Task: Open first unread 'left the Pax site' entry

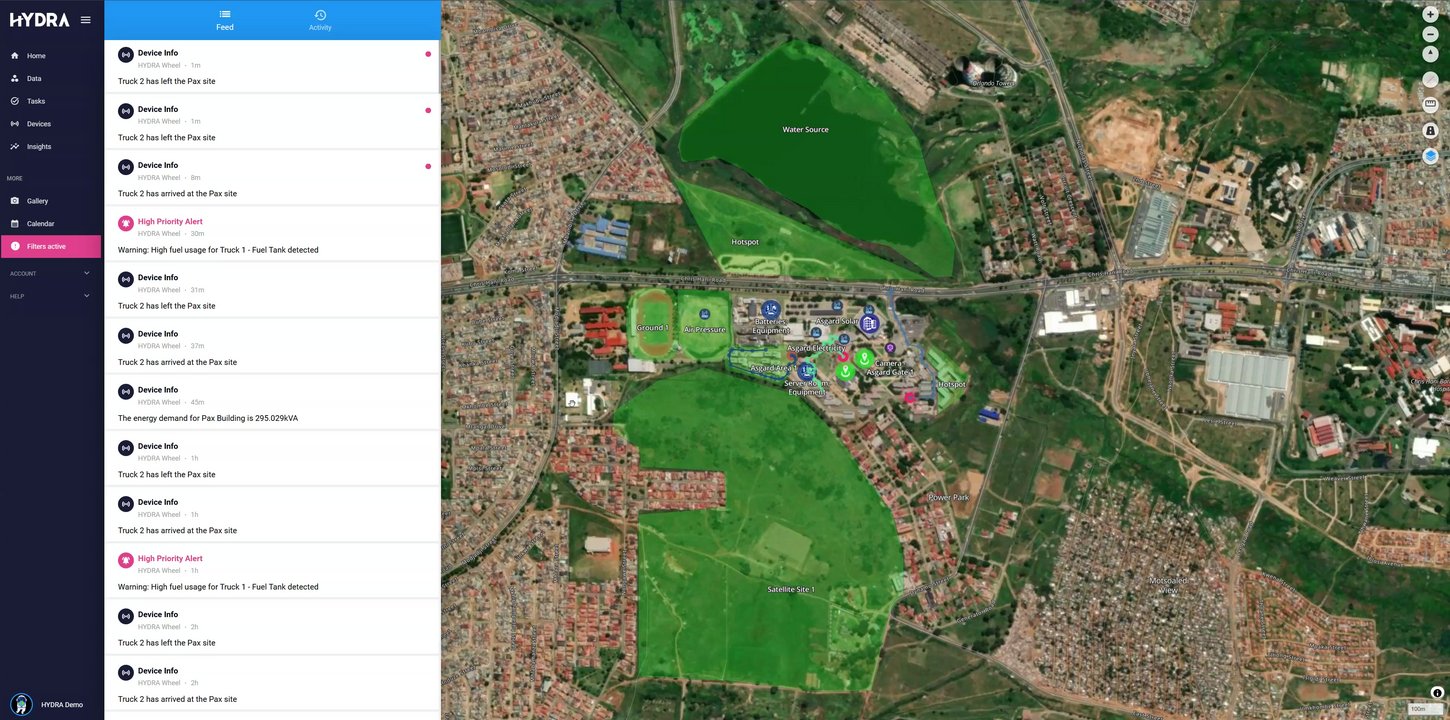Action: (x=272, y=66)
